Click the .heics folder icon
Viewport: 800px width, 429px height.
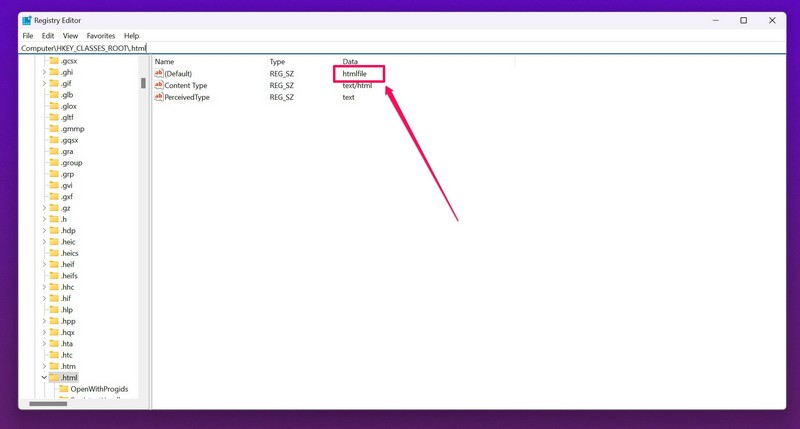(x=54, y=253)
